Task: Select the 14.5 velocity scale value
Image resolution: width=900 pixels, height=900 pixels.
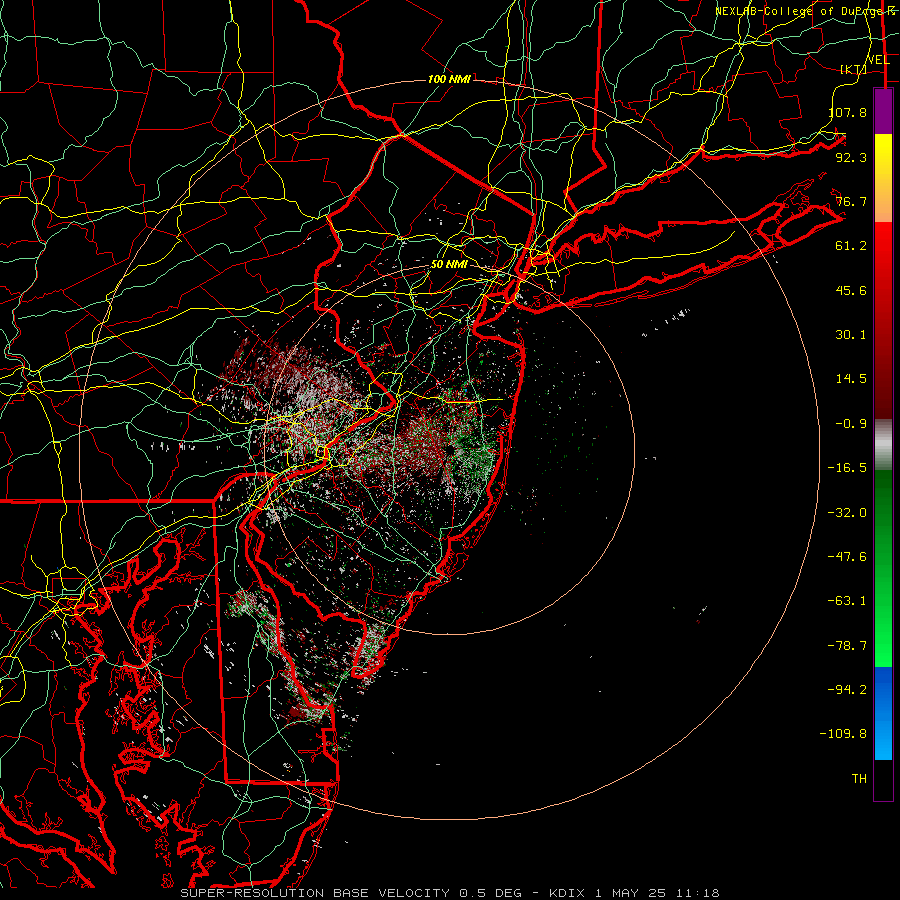Action: pyautogui.click(x=851, y=379)
